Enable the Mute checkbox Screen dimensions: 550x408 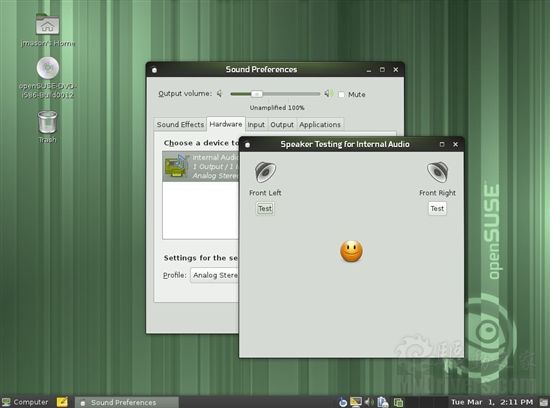[x=341, y=94]
